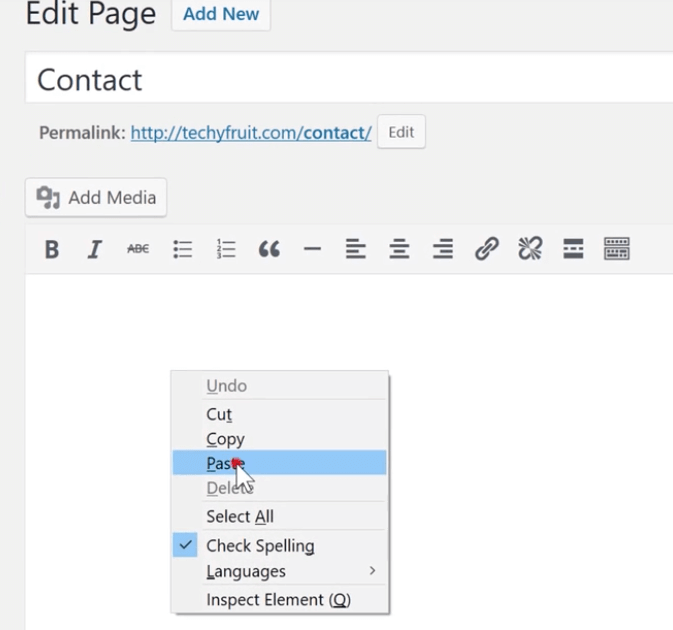
Task: Click the Contact title field
Action: (x=349, y=78)
